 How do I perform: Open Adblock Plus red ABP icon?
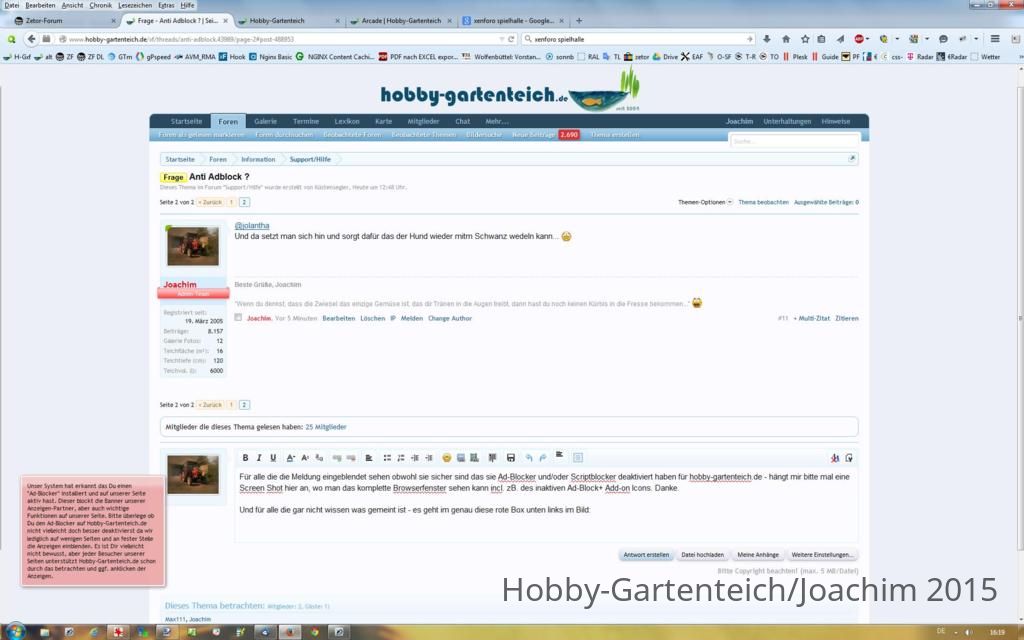point(859,39)
